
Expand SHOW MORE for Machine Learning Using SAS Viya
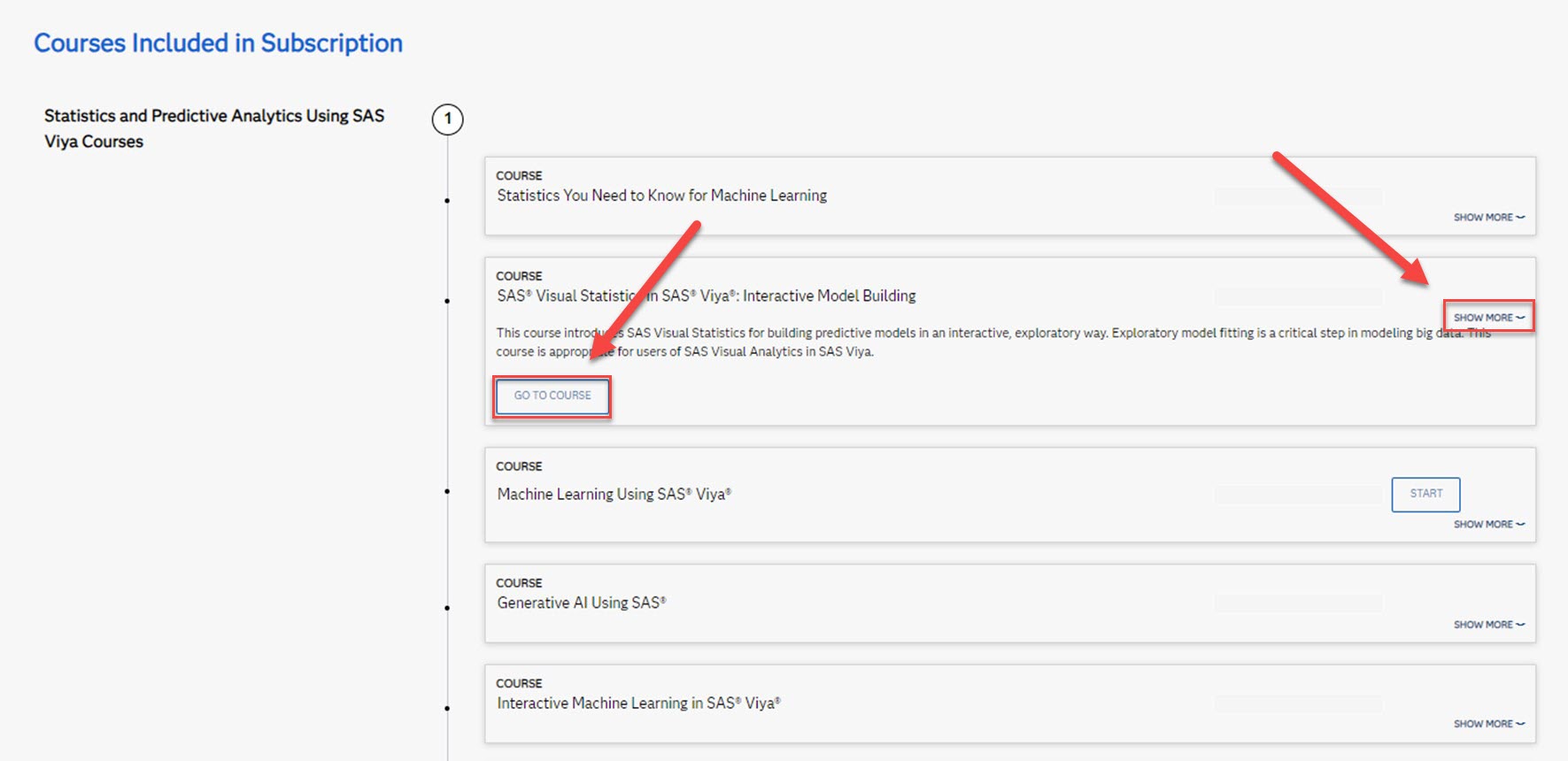1489,524
